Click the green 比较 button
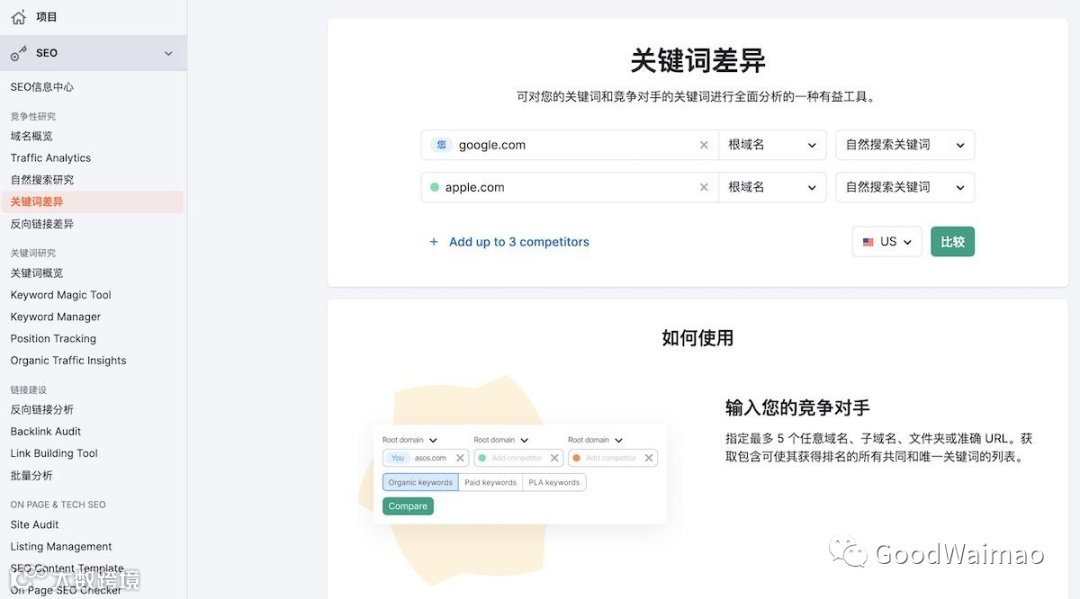 953,242
